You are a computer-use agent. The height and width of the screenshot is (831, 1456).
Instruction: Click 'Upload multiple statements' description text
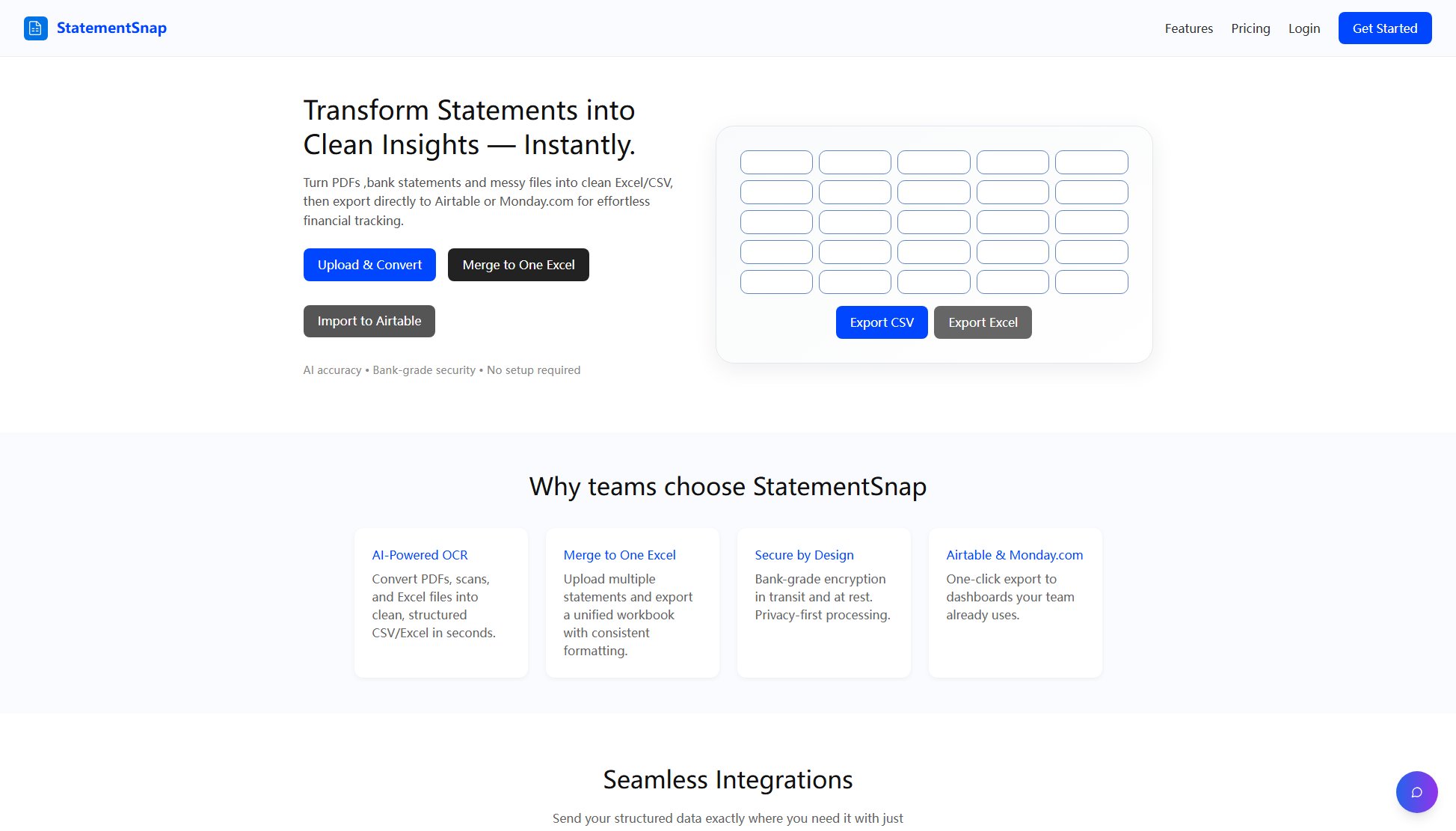point(628,615)
